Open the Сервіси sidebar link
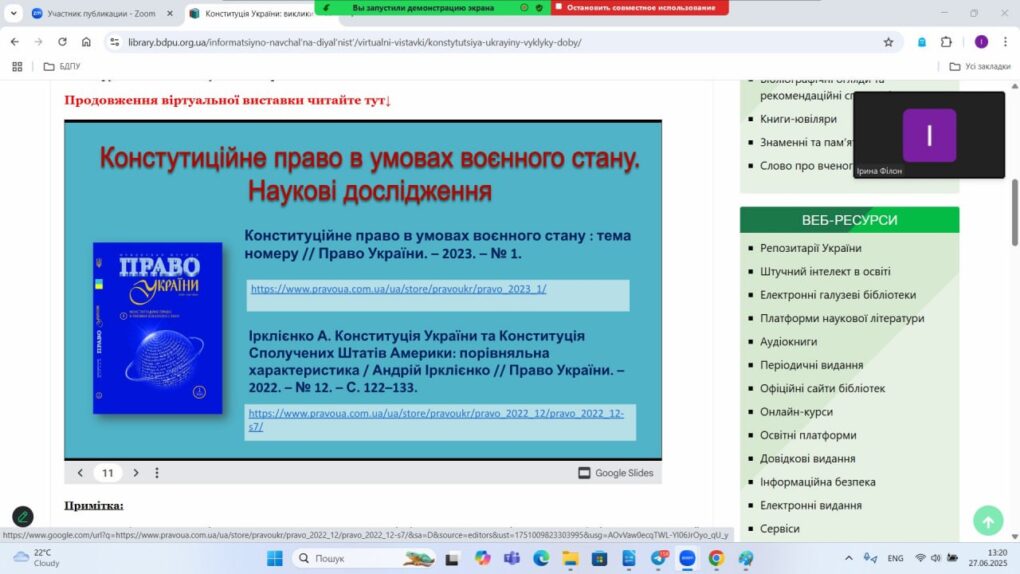Image resolution: width=1020 pixels, height=574 pixels. tap(779, 529)
